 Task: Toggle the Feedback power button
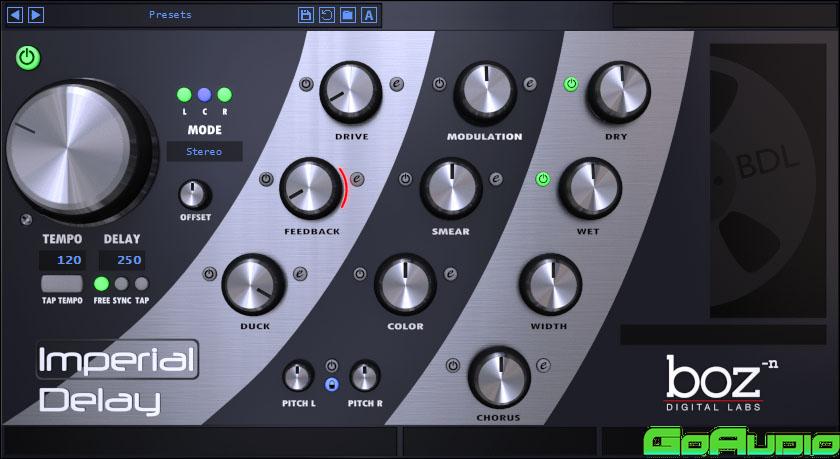(266, 179)
